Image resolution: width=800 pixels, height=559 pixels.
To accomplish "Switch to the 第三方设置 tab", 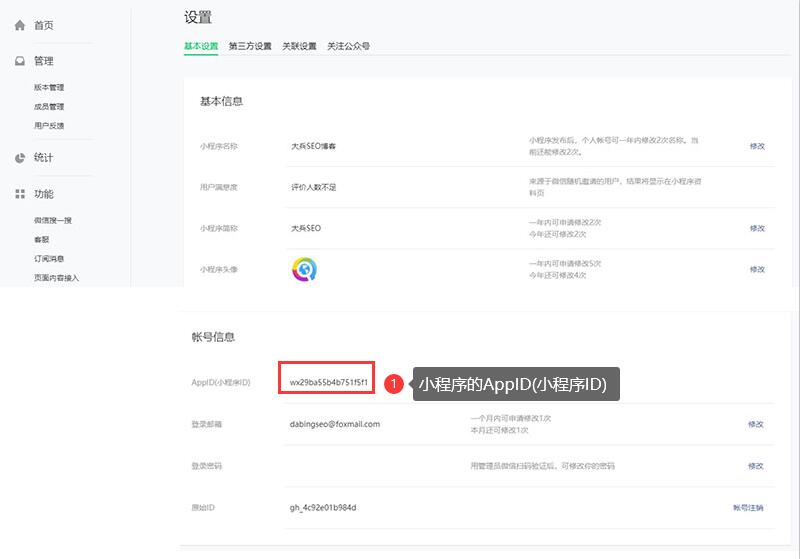I will point(250,46).
